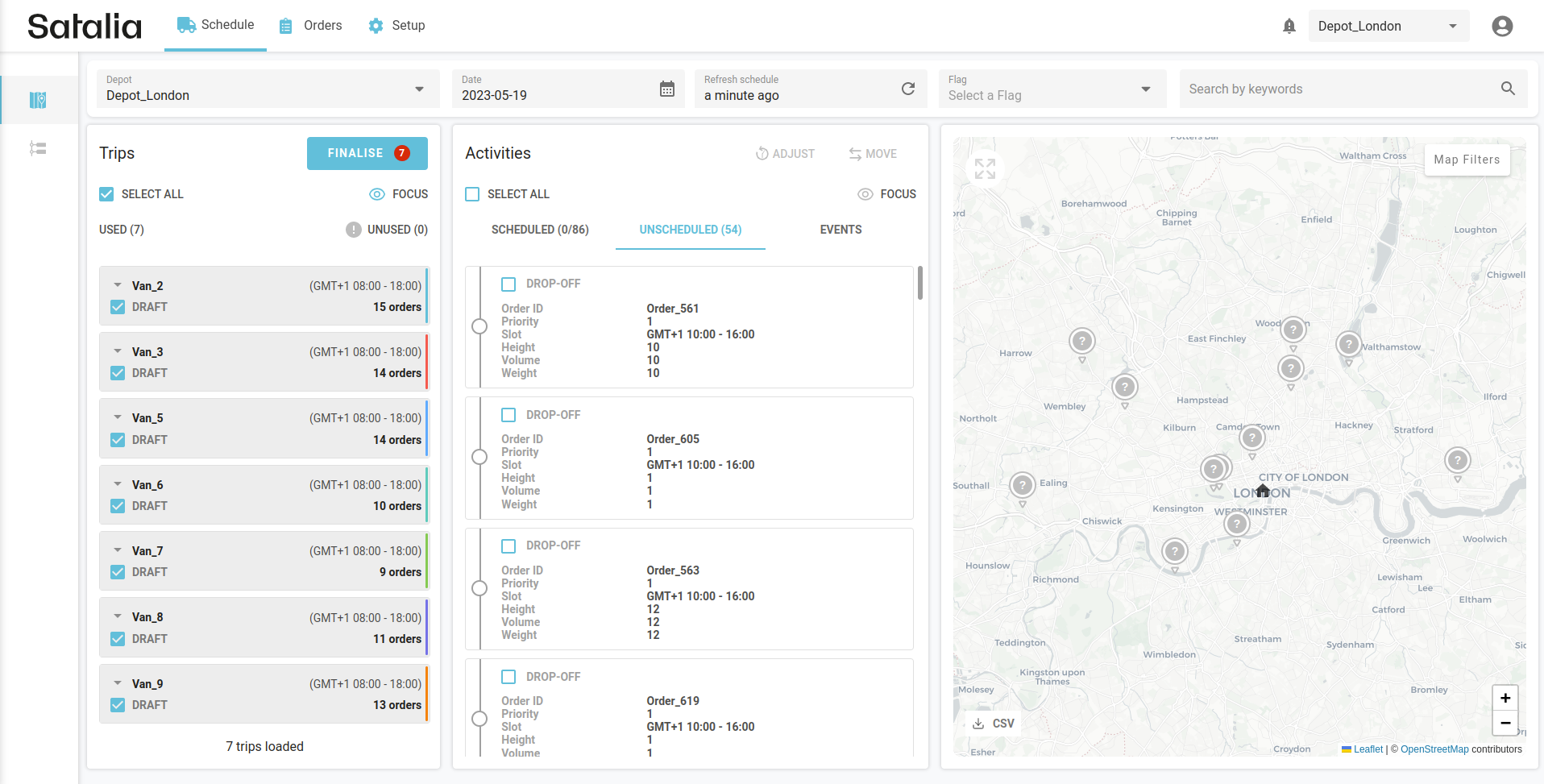Uncheck Select All in Trips panel
The height and width of the screenshot is (784, 1544).
click(x=106, y=194)
